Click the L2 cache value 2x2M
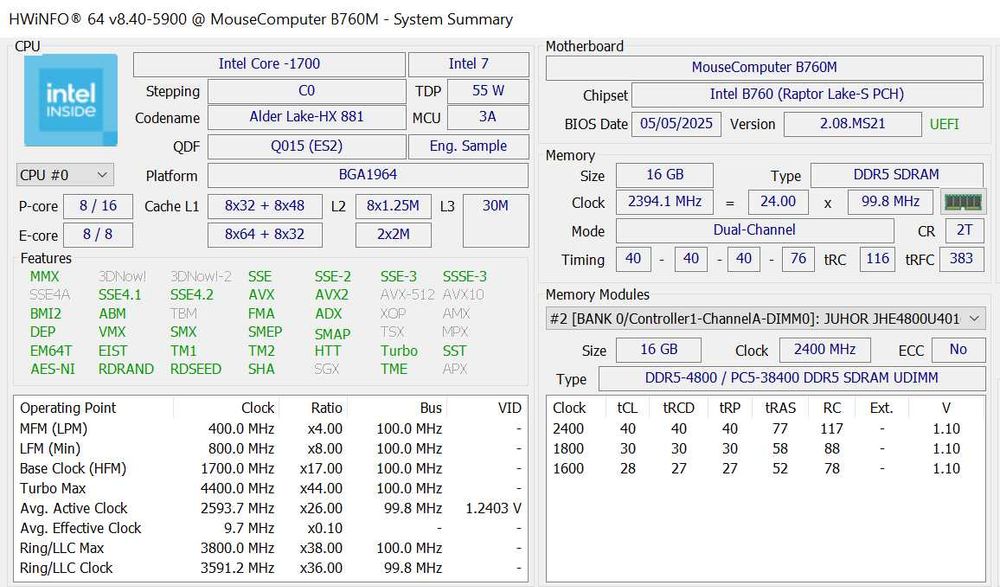This screenshot has width=1000, height=587. (x=393, y=235)
